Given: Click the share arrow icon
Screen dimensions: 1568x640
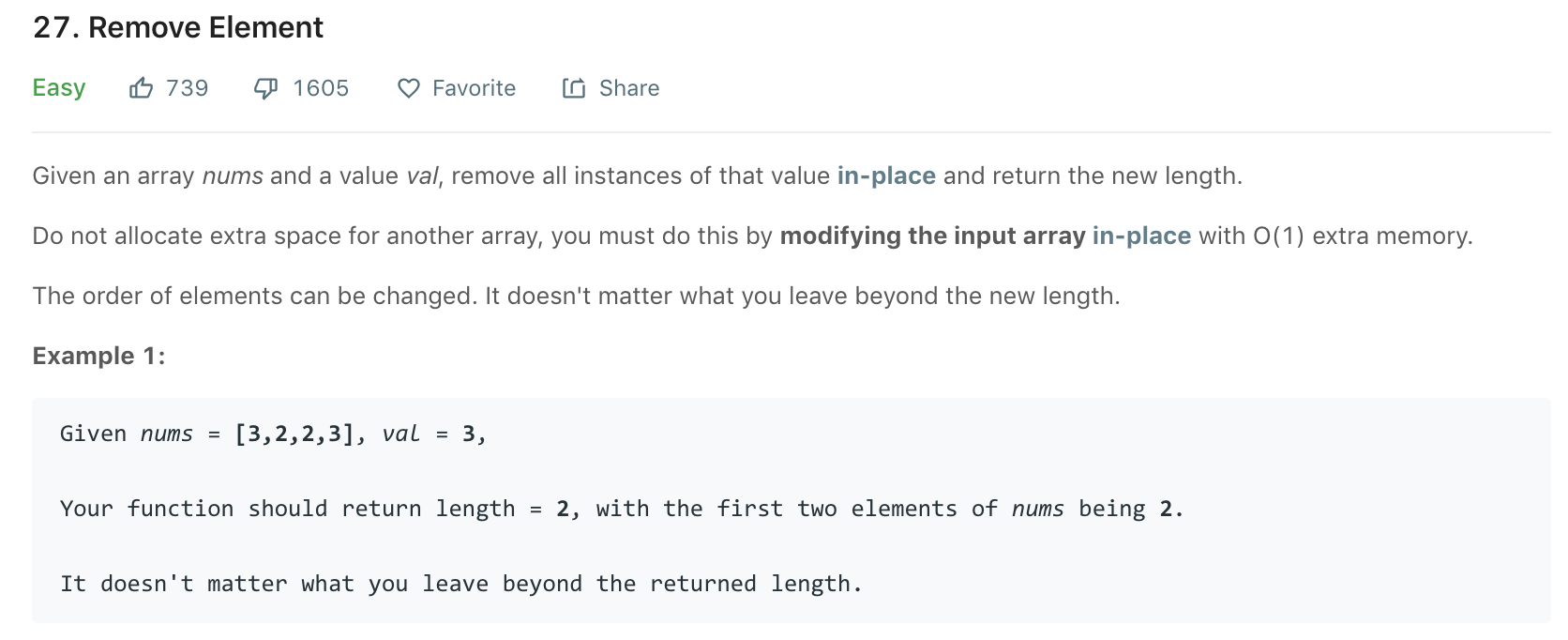Looking at the screenshot, I should 574,88.
